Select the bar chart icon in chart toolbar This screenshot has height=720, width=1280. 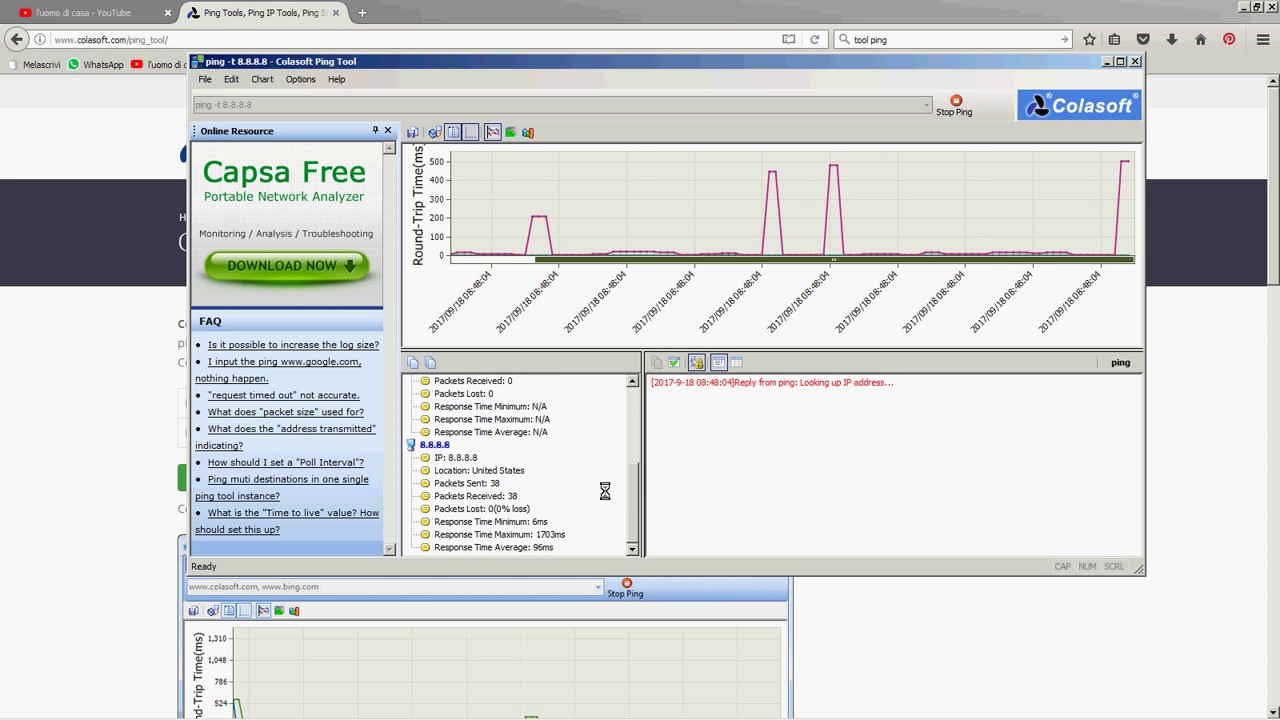(528, 132)
